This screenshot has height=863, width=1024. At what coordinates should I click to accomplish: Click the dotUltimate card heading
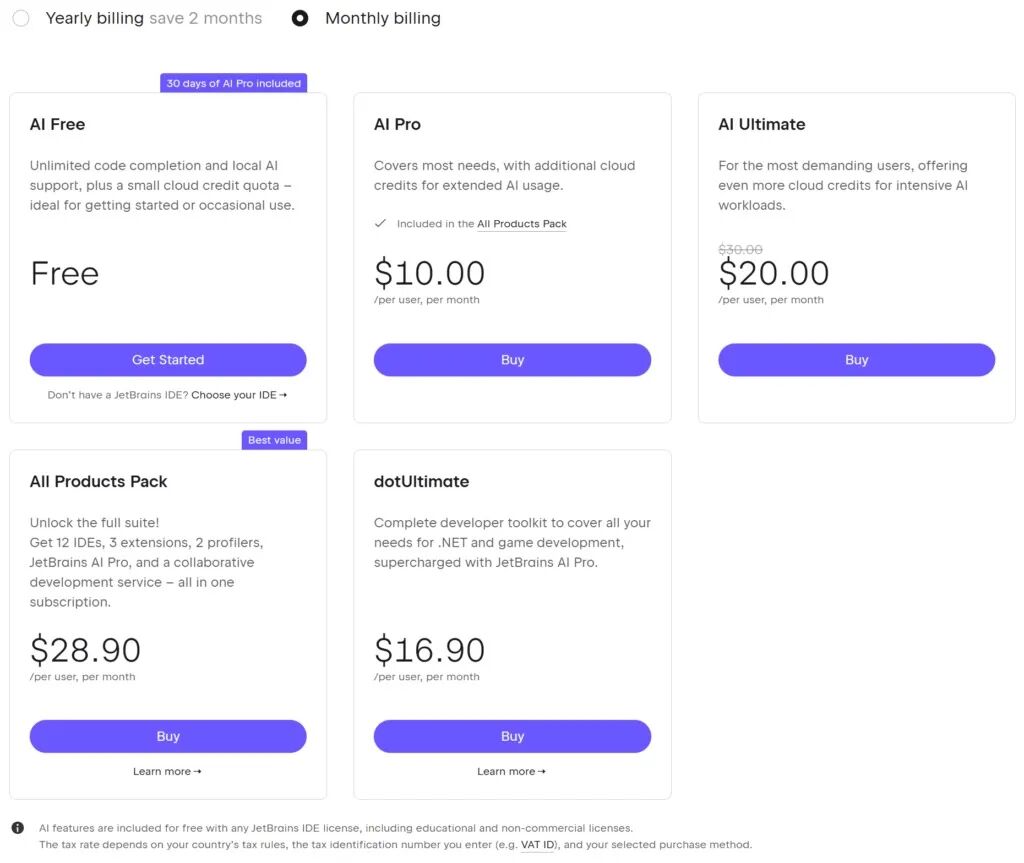pos(421,482)
